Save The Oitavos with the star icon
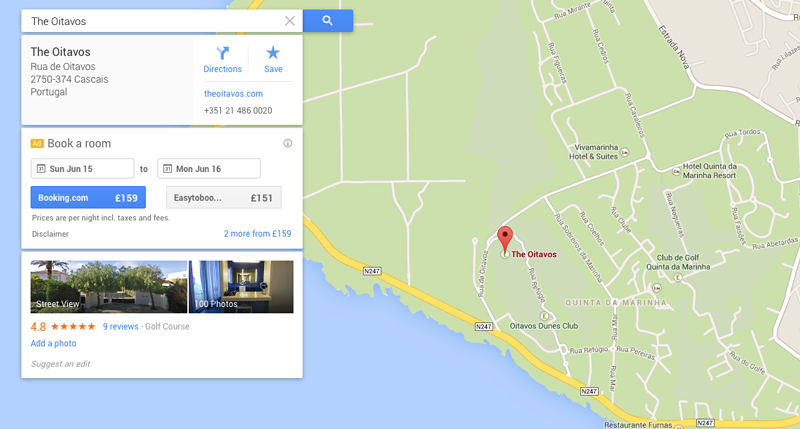800x429 pixels. coord(273,60)
